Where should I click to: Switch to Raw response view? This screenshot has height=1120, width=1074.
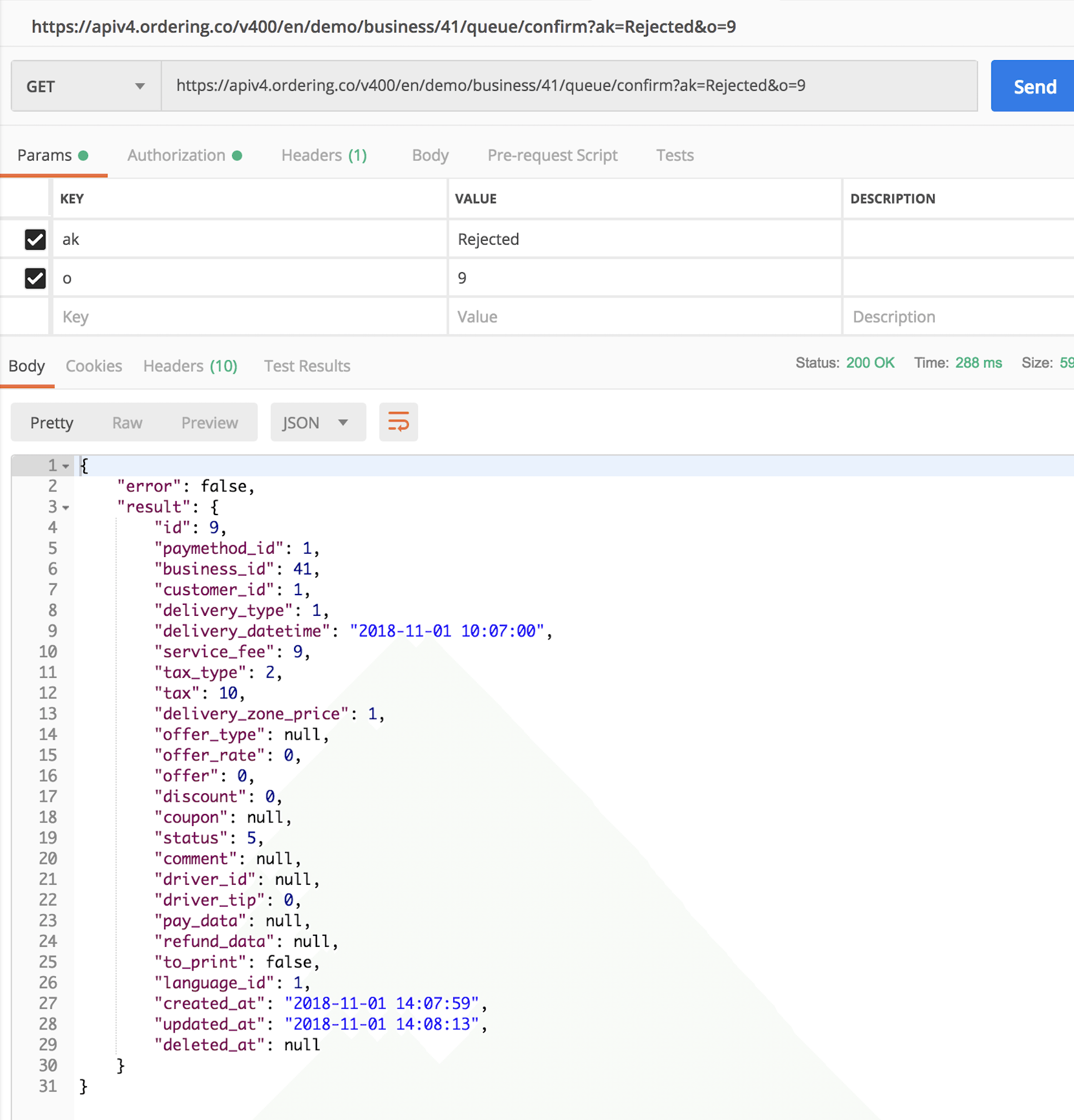(127, 423)
